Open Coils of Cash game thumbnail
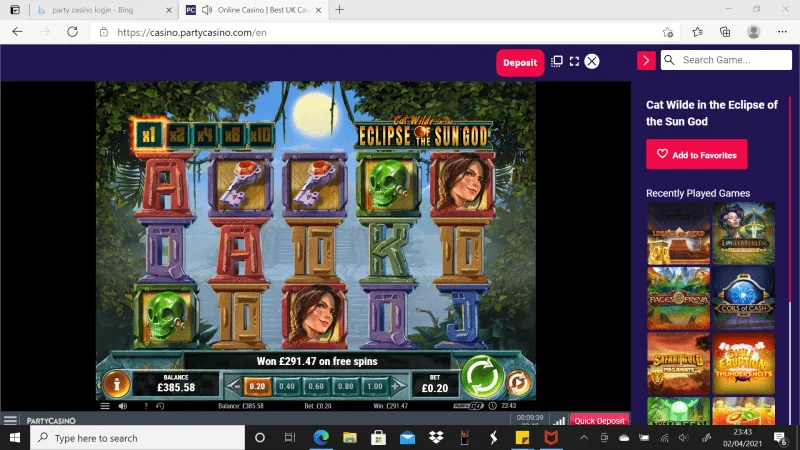800x450 pixels. [744, 298]
